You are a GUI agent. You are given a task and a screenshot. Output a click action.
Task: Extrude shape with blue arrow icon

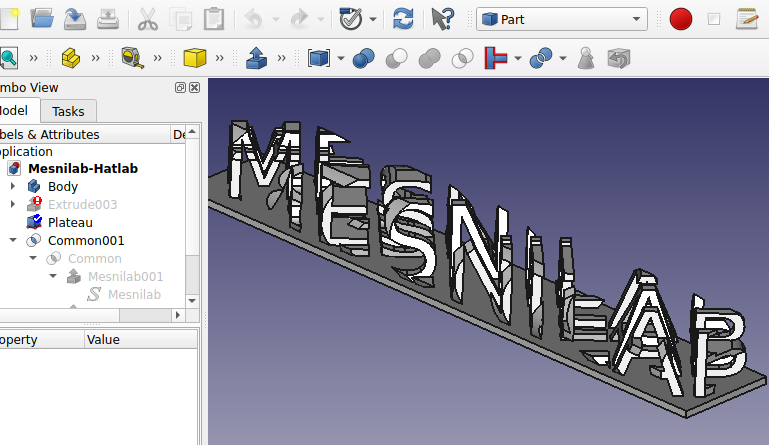point(256,58)
